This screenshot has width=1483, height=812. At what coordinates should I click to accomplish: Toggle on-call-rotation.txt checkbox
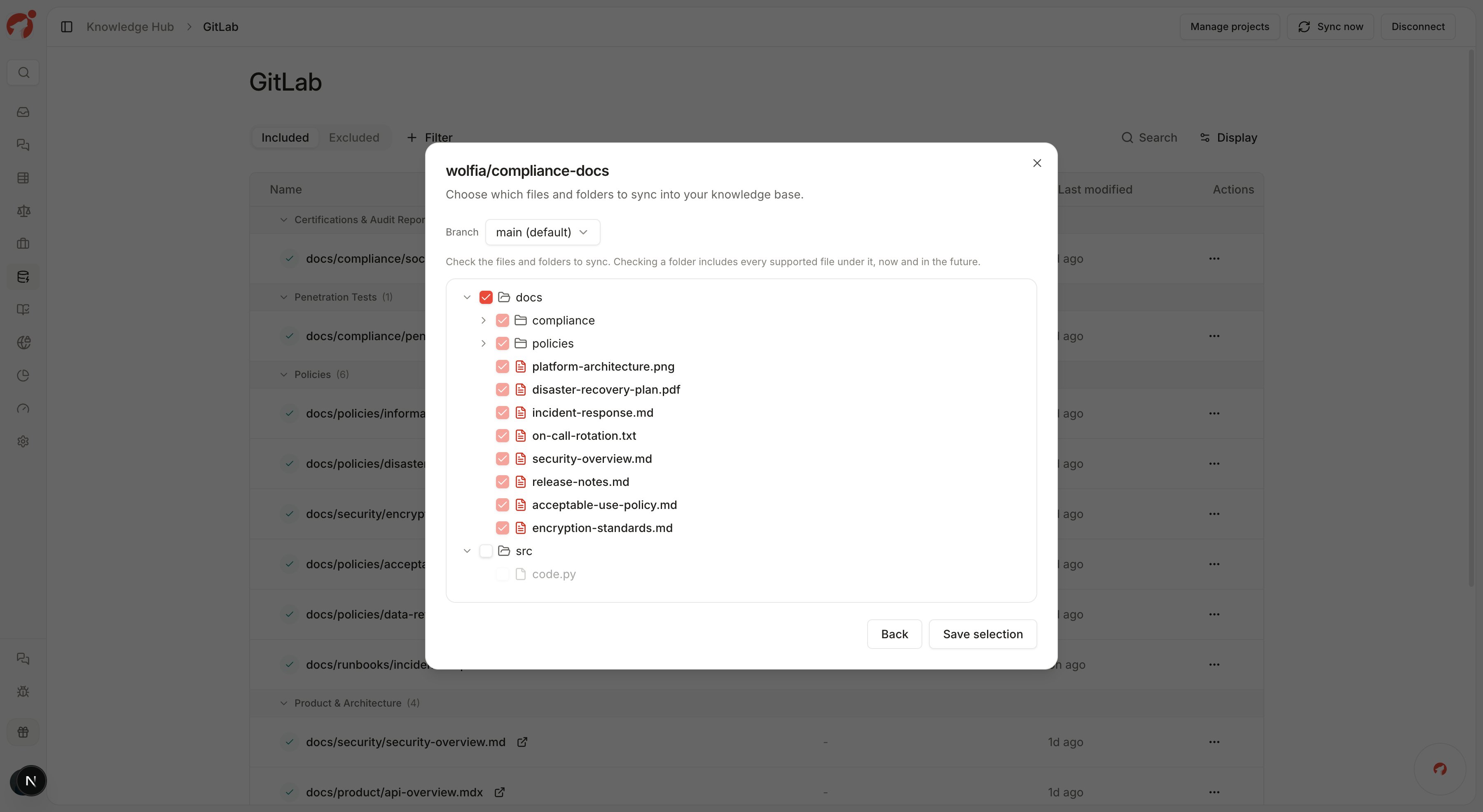502,436
